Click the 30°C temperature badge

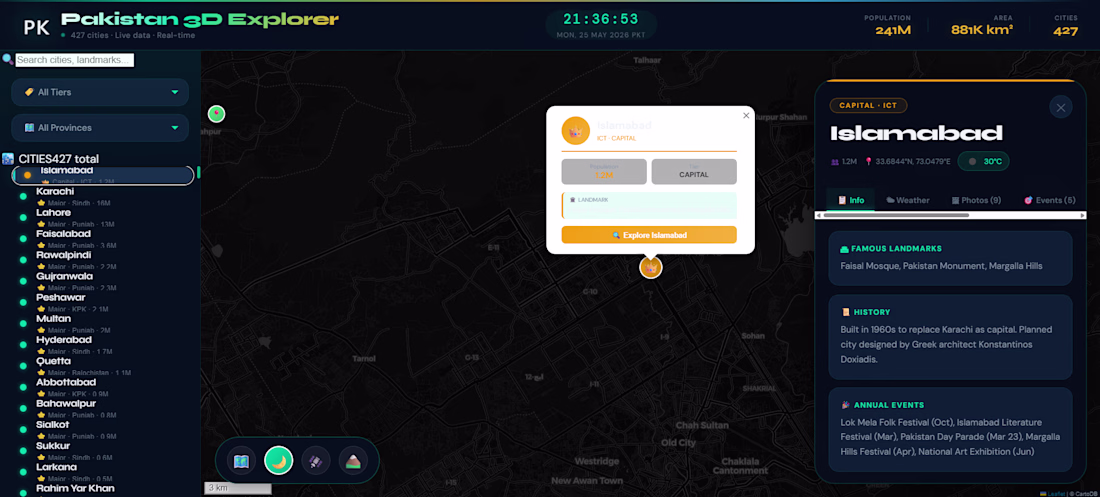[x=984, y=161]
